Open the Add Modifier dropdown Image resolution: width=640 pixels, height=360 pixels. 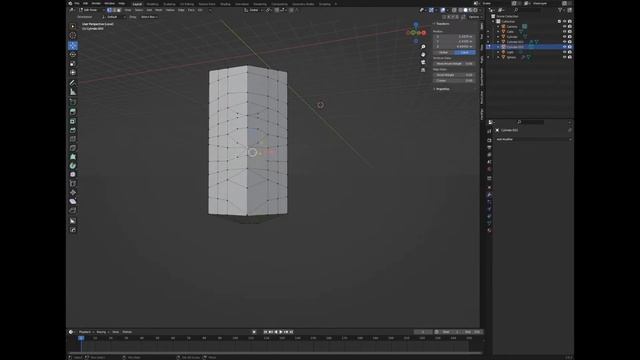point(533,139)
